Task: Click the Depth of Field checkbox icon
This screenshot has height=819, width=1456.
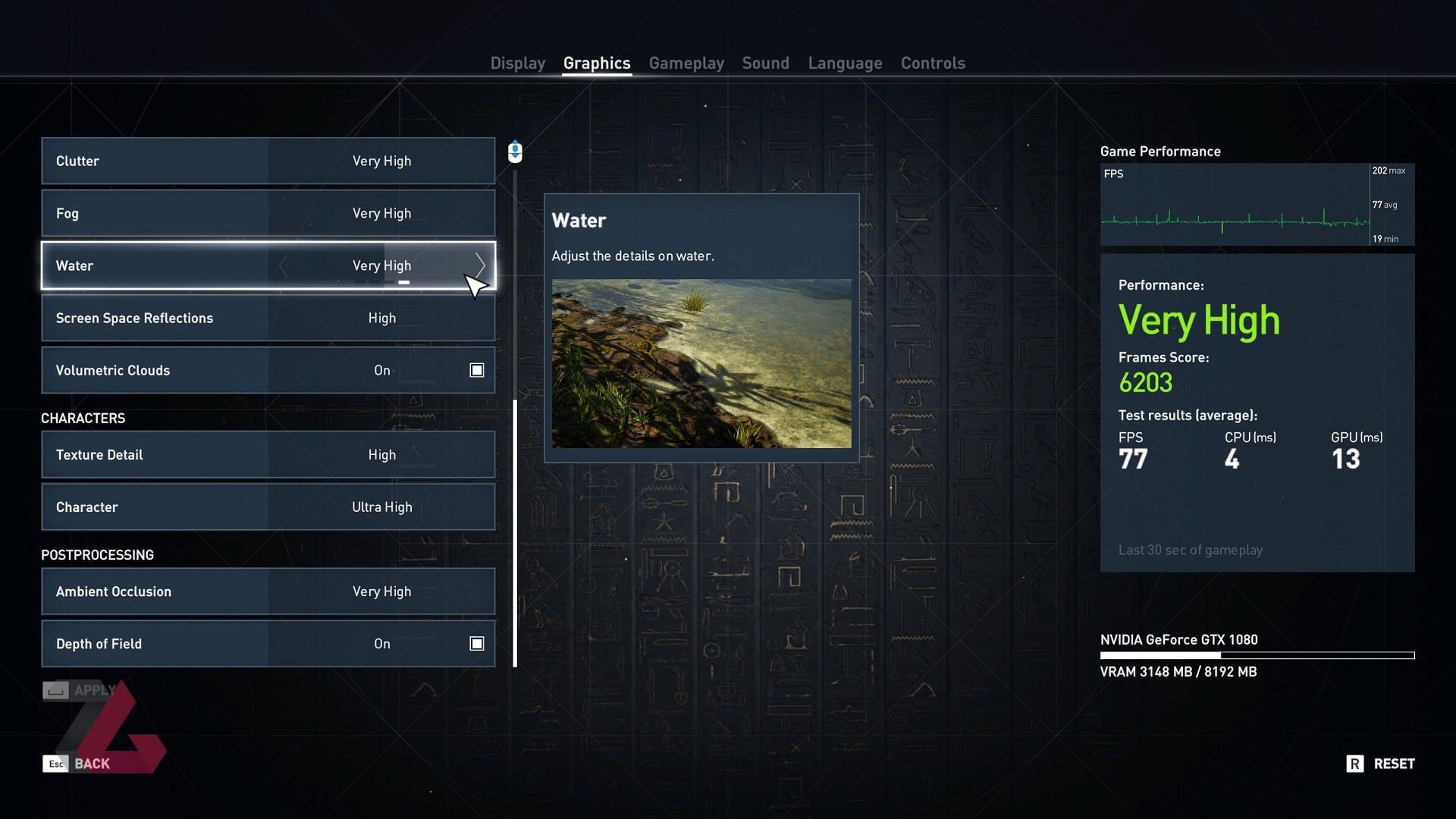Action: 477,643
